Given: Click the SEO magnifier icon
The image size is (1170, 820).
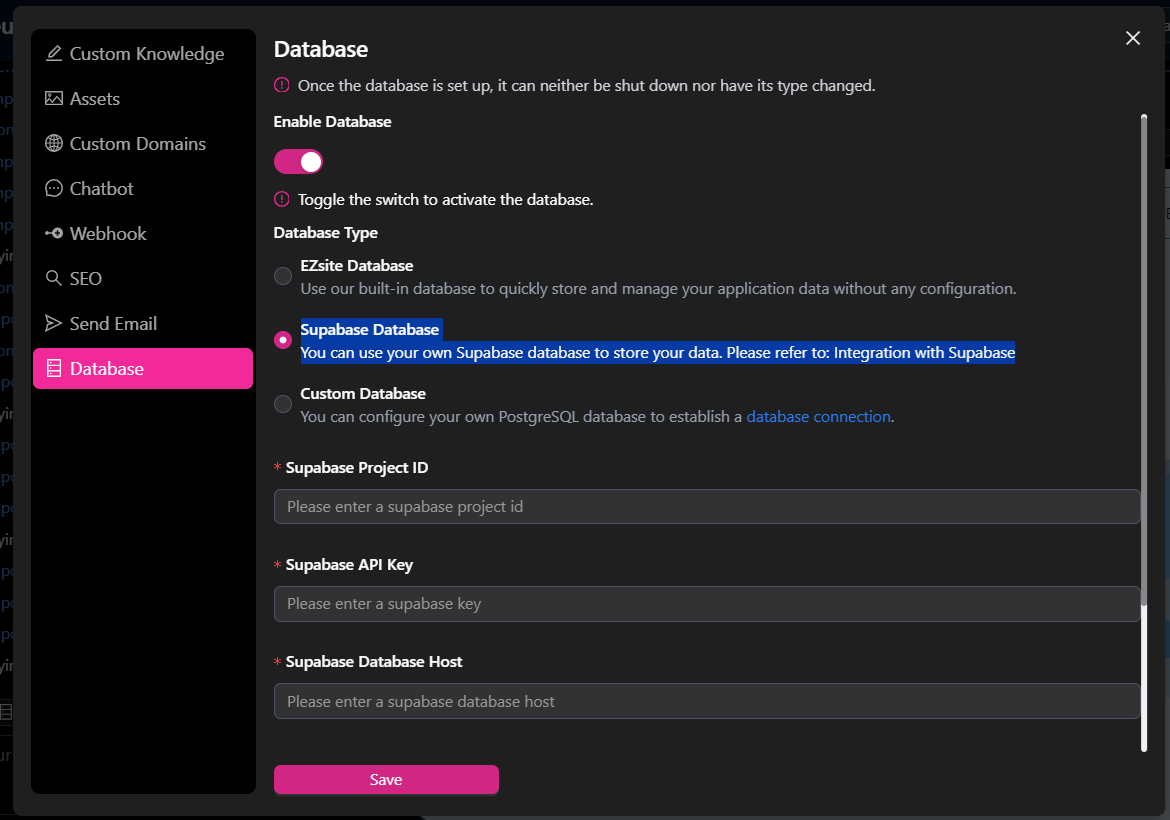Looking at the screenshot, I should (54, 278).
